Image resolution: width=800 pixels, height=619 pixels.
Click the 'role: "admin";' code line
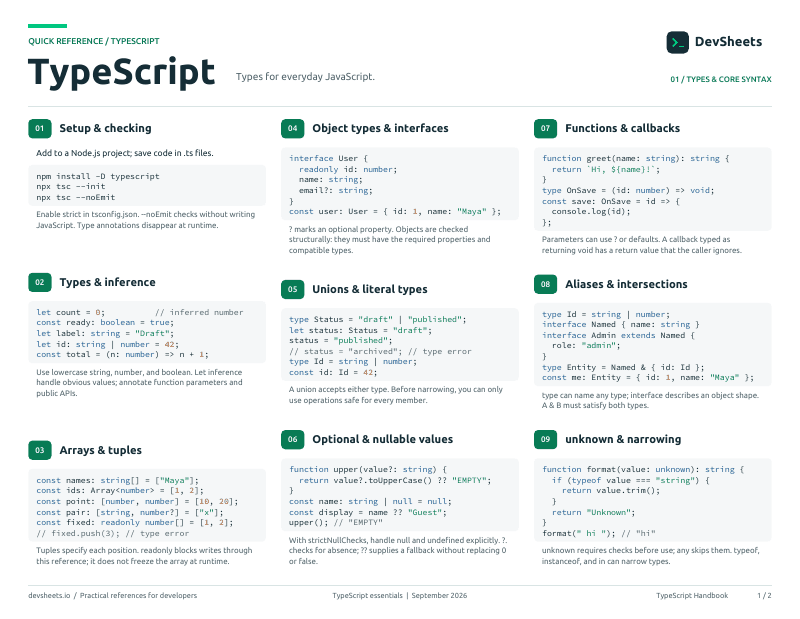[586, 345]
